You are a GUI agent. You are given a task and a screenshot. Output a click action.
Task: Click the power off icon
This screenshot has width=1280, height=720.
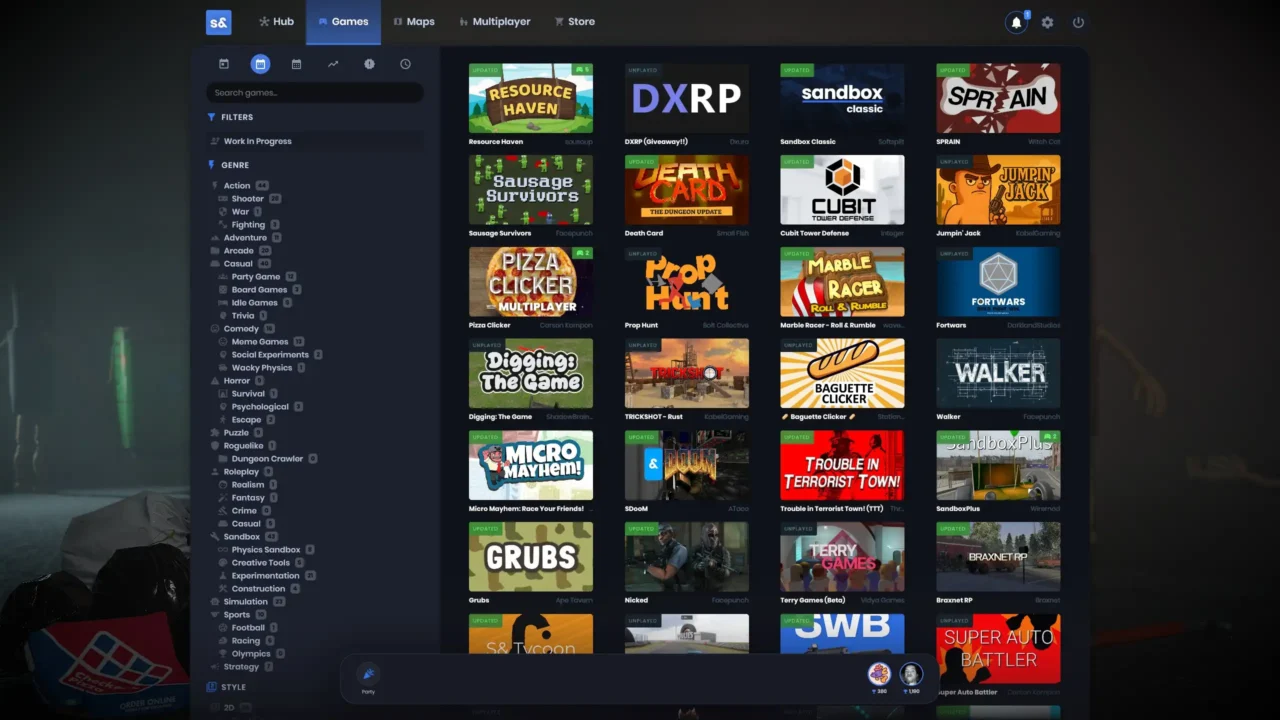[1078, 22]
